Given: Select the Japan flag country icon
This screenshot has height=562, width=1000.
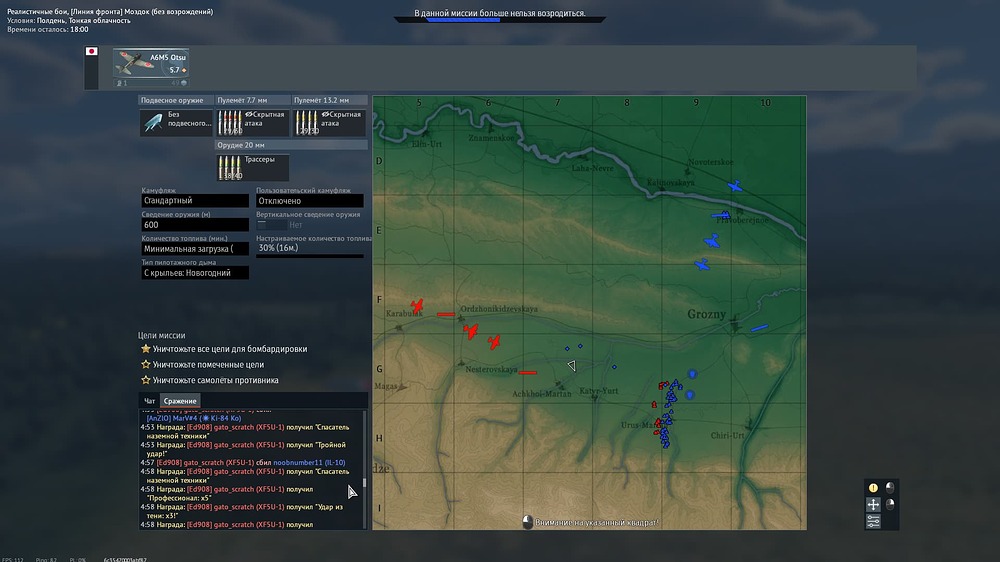Looking at the screenshot, I should click(x=92, y=51).
